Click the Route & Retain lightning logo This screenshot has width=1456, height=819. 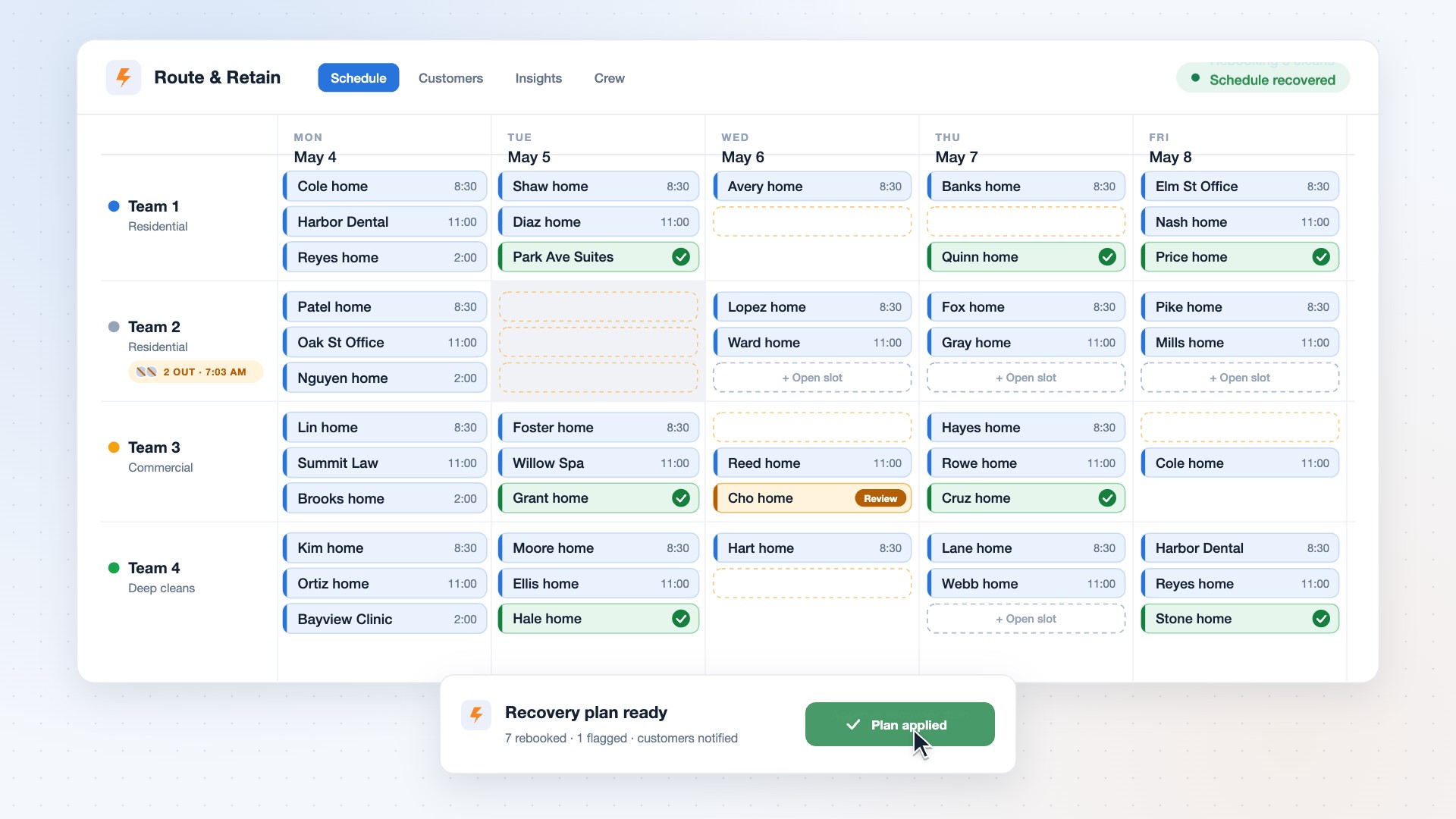pos(124,77)
